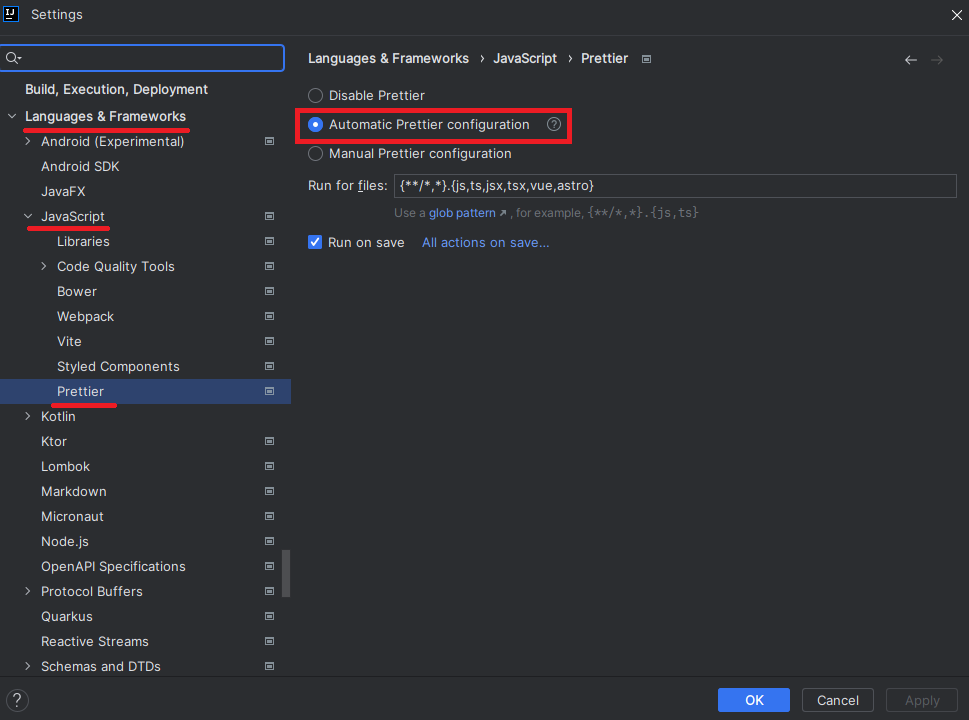The width and height of the screenshot is (969, 720).
Task: Click the project-level icon beside Ktor
Action: (x=269, y=442)
